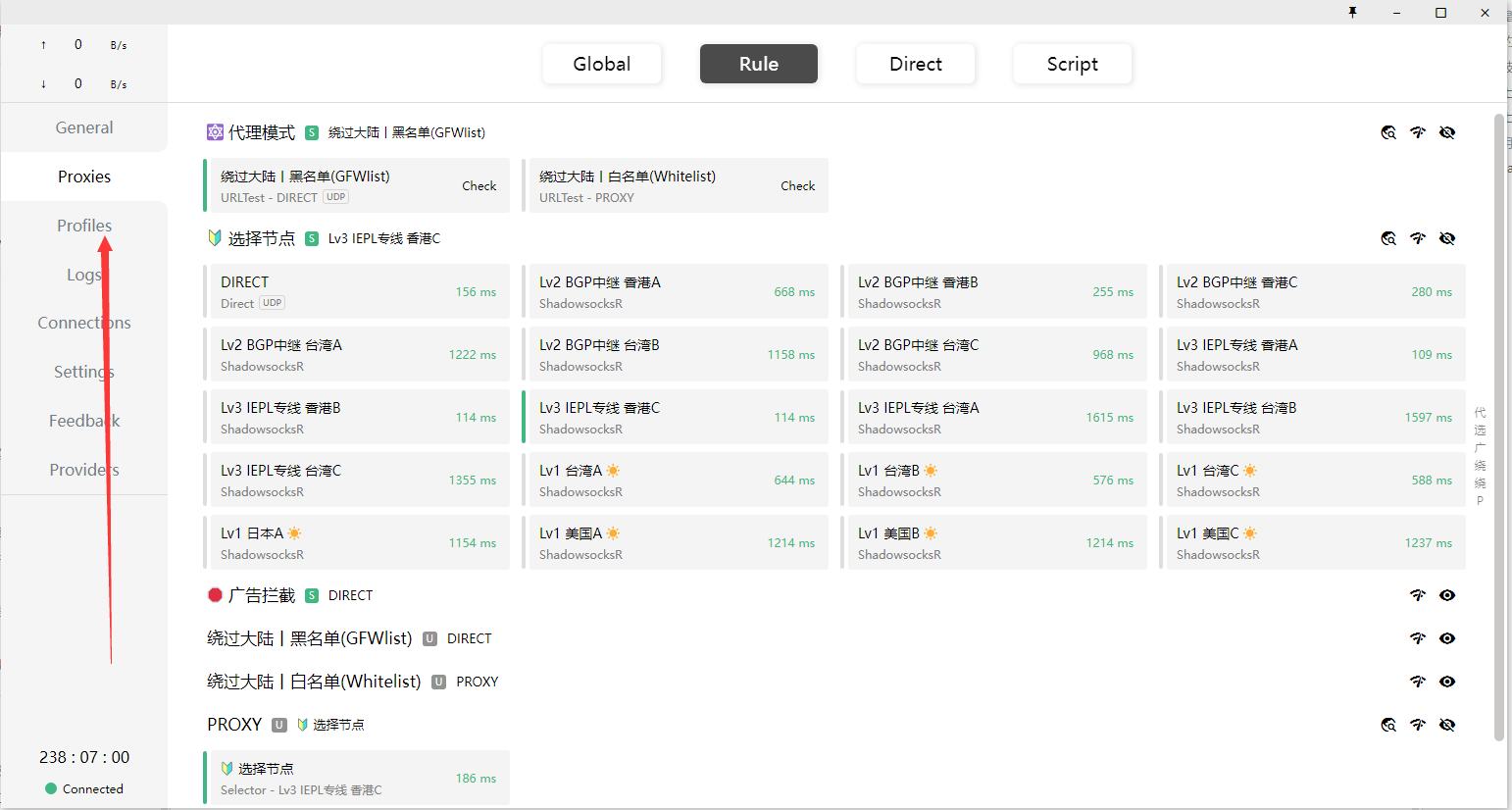
Task: Select node Lv3 IEPL专线 台湾B
Action: tap(1313, 417)
